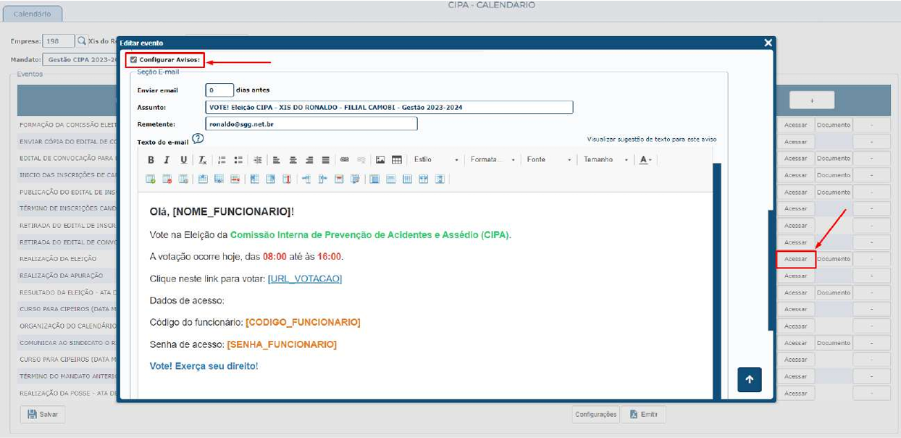Viewport: 901px width, 438px height.
Task: Underline the selected email text
Action: (x=183, y=160)
